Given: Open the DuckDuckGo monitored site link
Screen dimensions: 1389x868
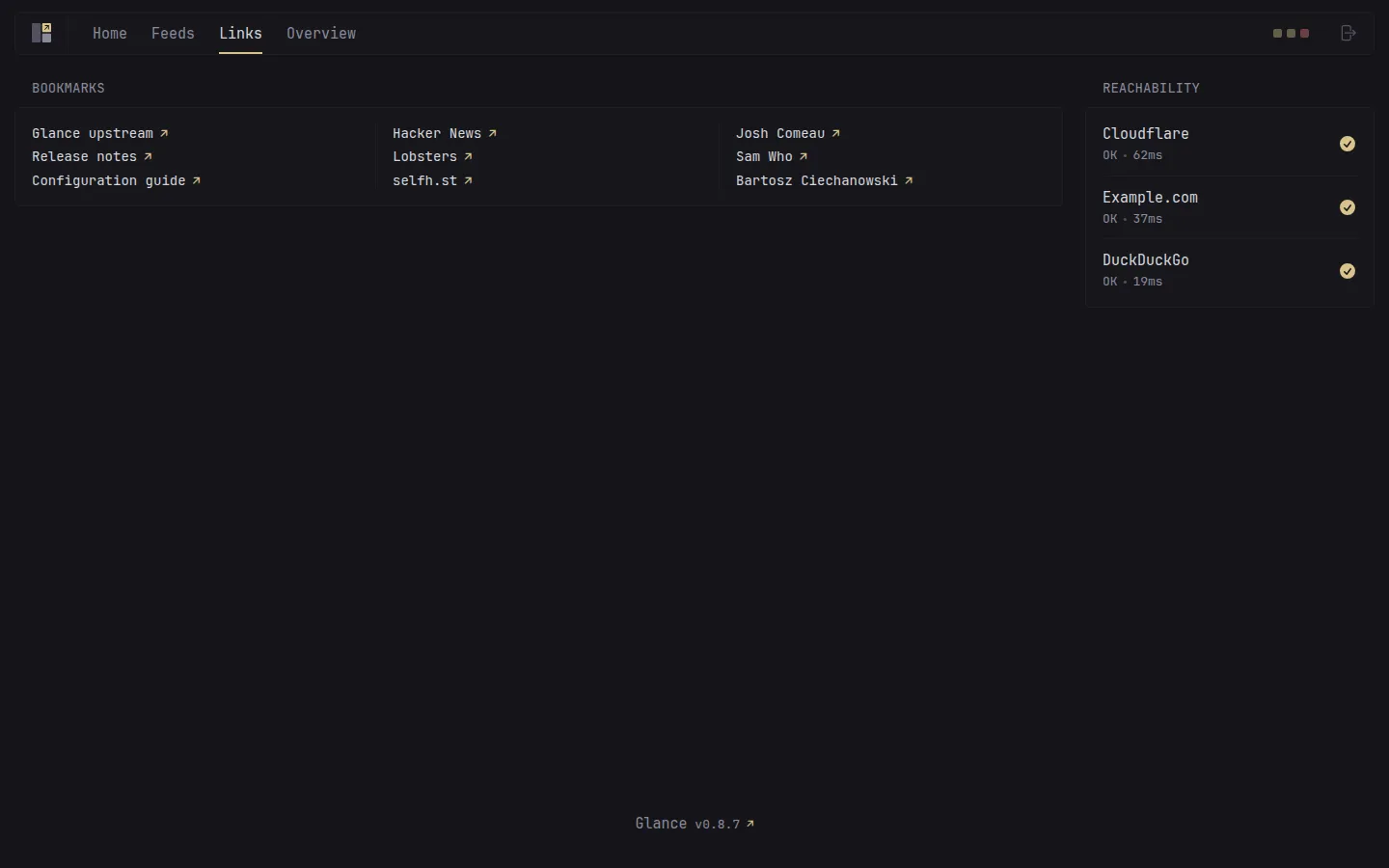Looking at the screenshot, I should point(1146,259).
